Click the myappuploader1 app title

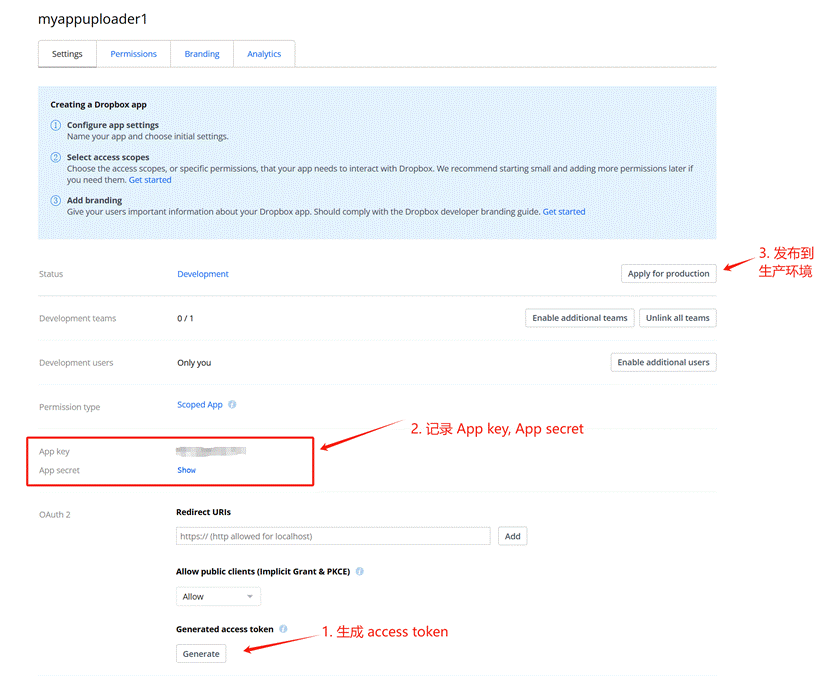tap(93, 19)
